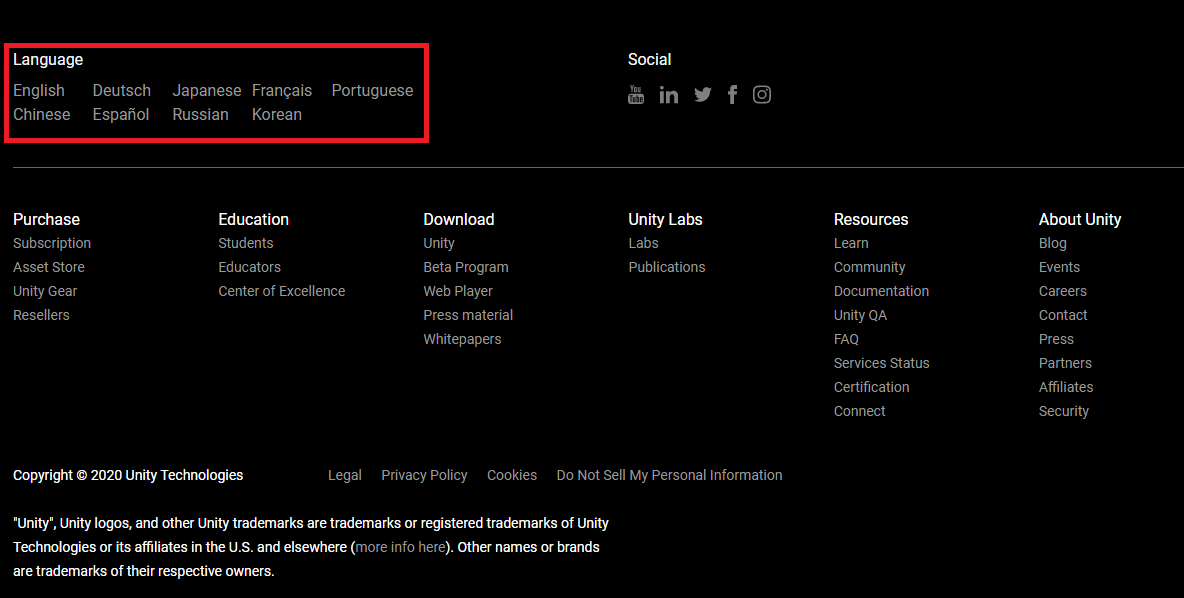Go to Community link

pos(869,267)
